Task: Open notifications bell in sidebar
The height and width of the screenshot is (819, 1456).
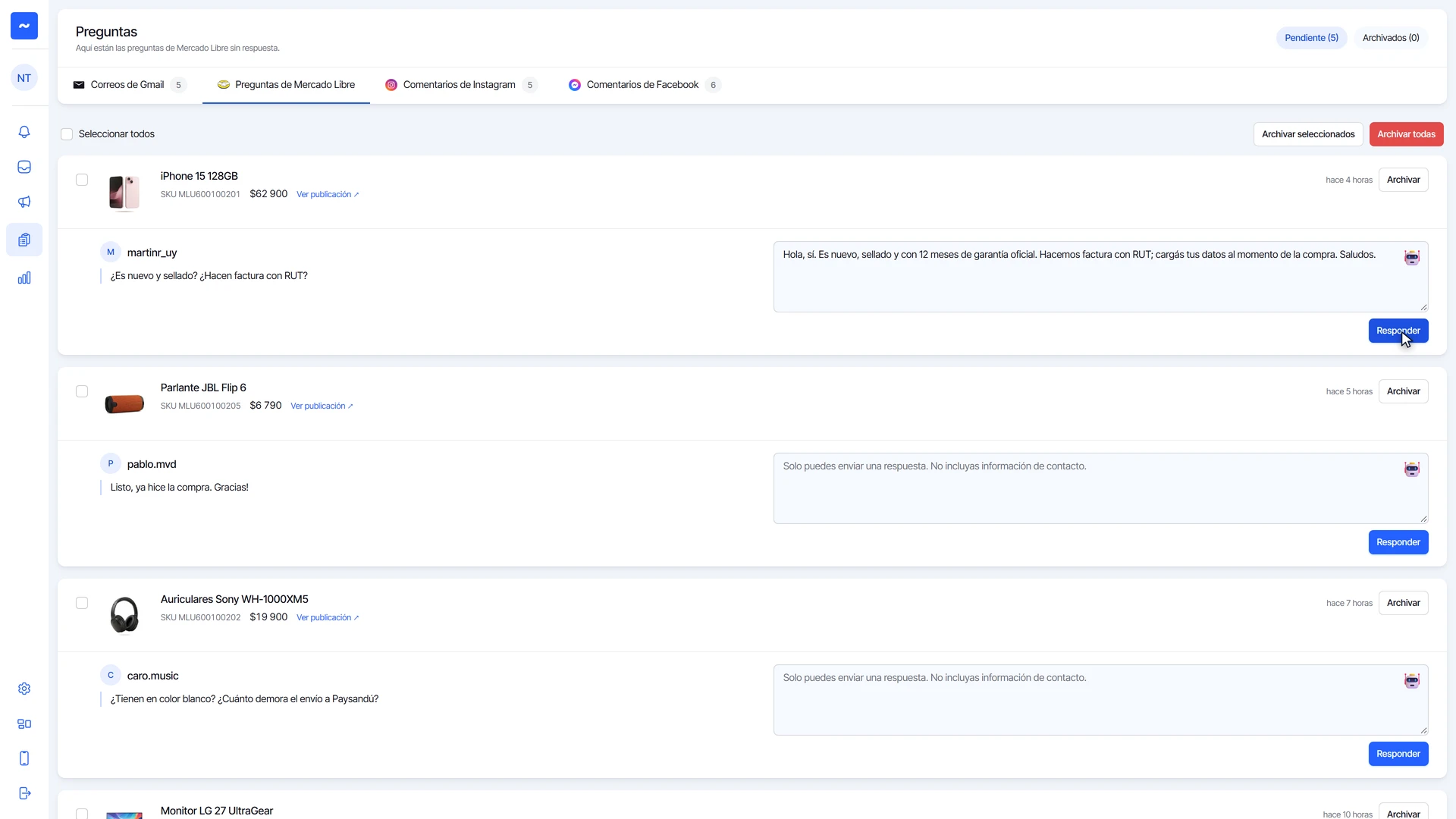Action: coord(24,132)
